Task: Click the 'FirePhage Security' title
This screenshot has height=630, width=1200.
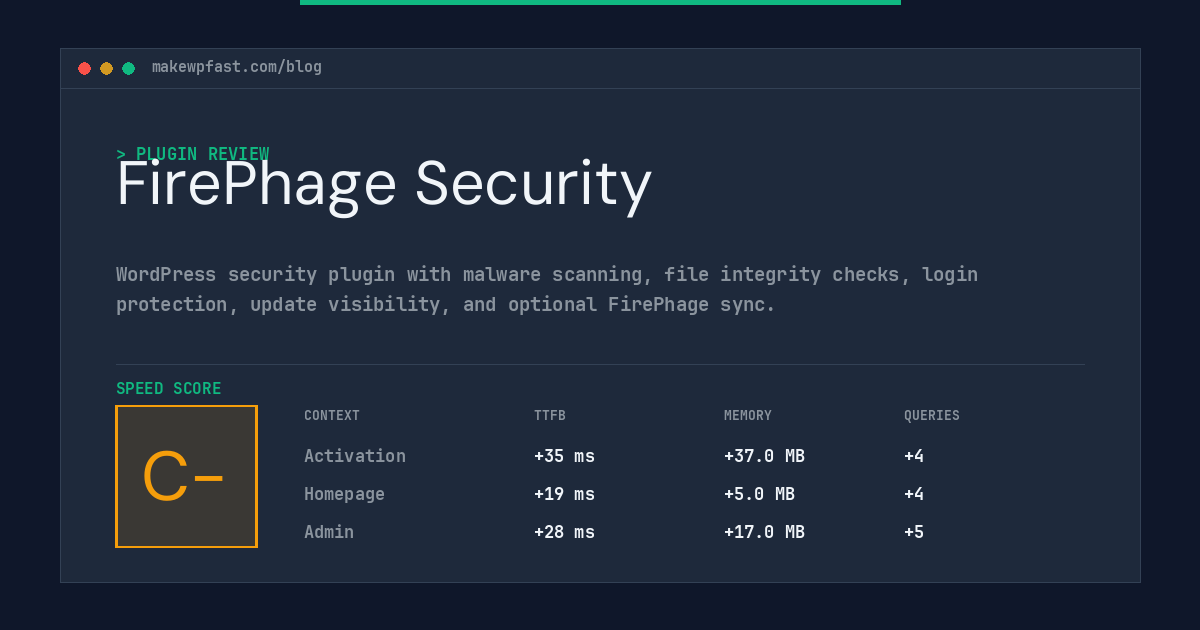Action: pos(384,185)
